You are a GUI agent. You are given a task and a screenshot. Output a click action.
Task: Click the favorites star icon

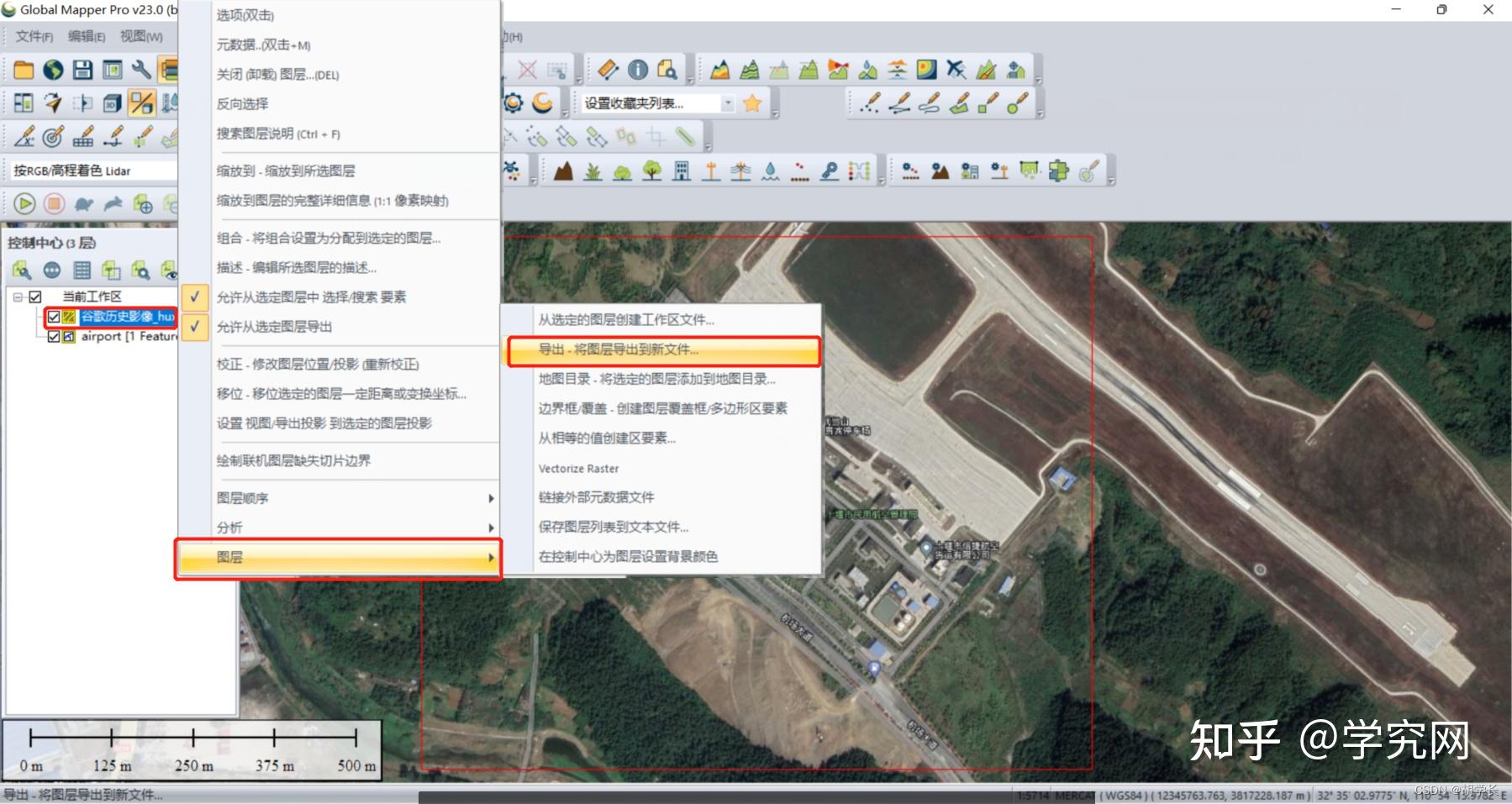[x=751, y=102]
